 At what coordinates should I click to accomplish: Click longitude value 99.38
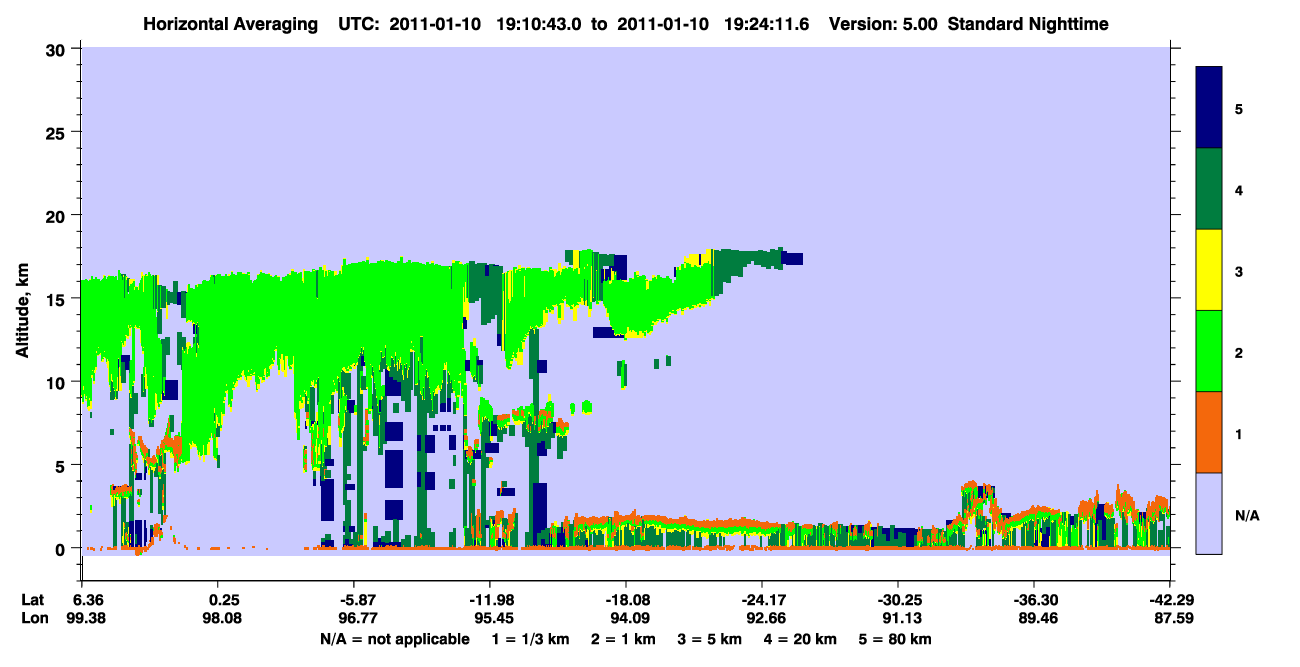(x=88, y=619)
